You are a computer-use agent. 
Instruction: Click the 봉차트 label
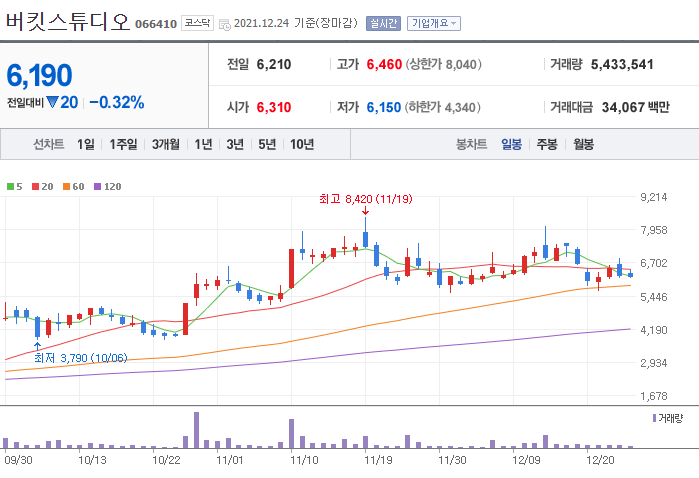(x=471, y=144)
